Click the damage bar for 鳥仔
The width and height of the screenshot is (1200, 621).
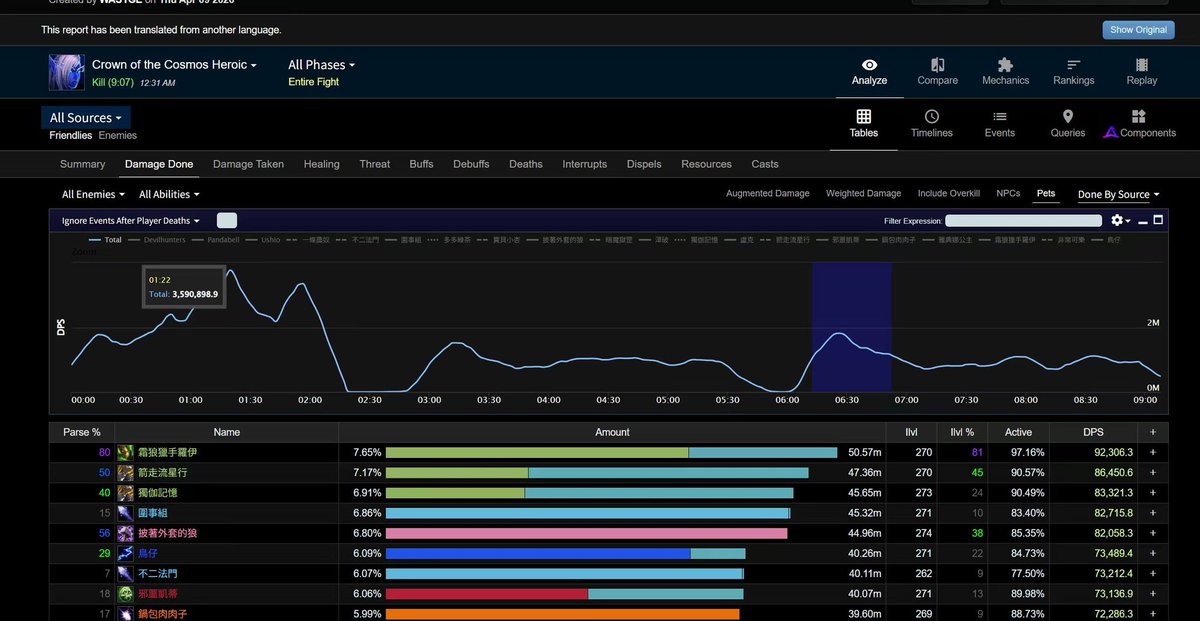[565, 553]
